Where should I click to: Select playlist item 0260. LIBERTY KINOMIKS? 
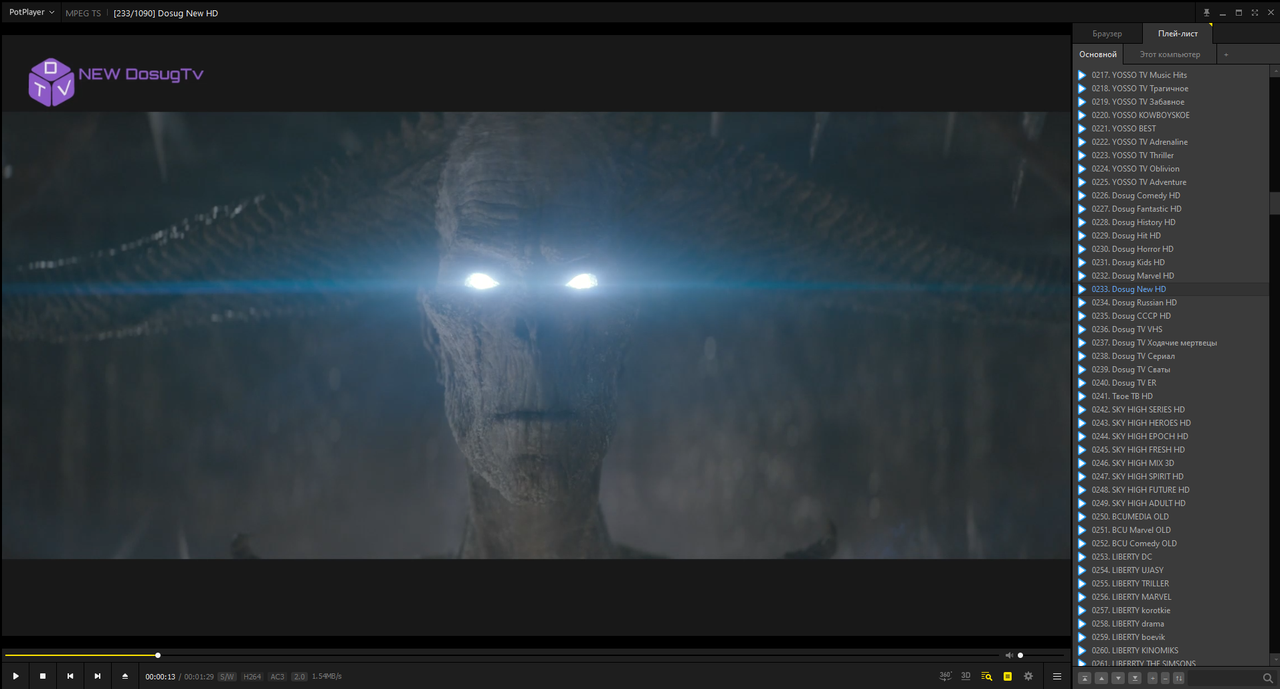tap(1172, 651)
